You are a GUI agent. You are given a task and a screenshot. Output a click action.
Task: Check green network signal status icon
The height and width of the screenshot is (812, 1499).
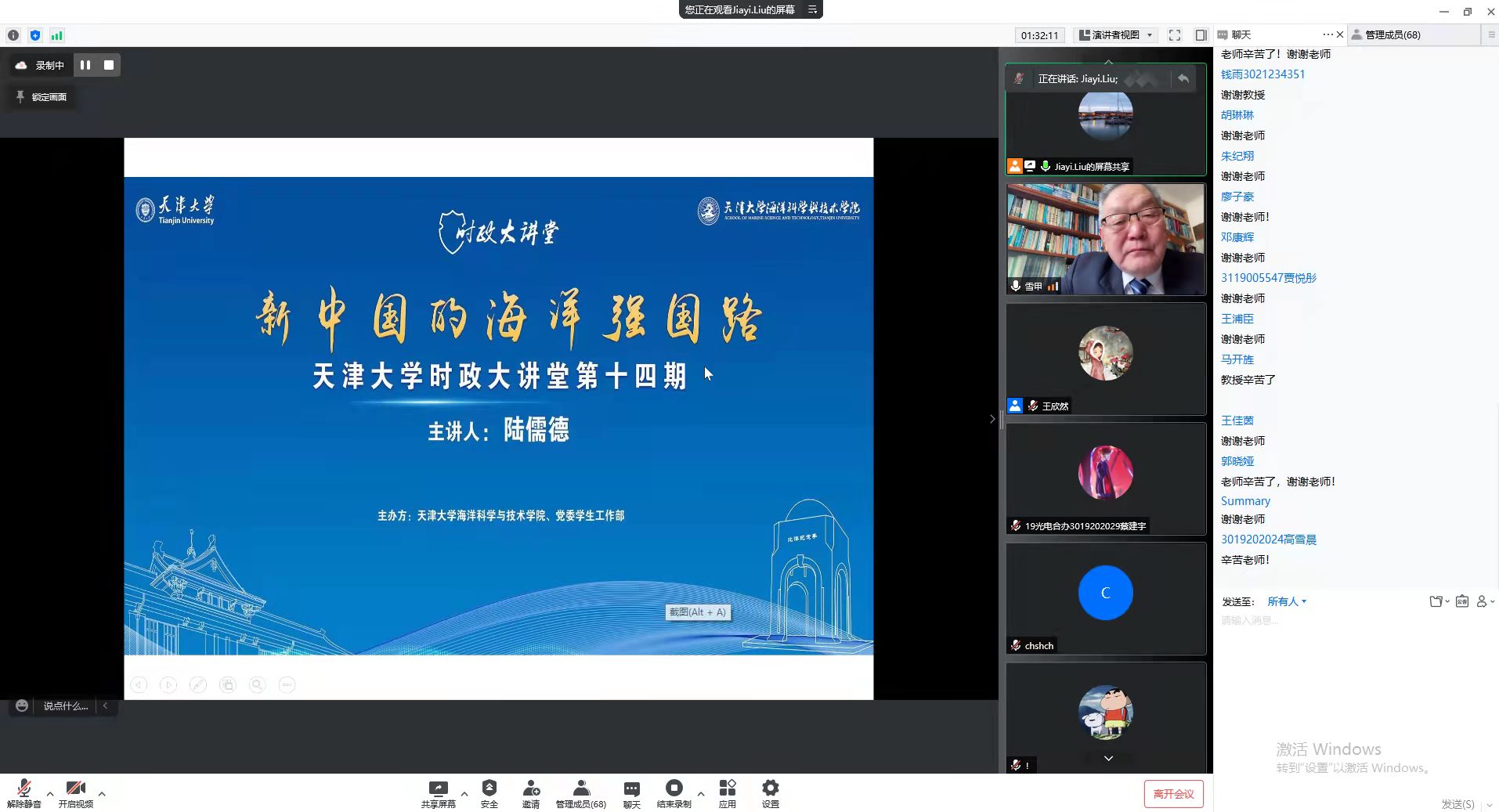pos(57,35)
